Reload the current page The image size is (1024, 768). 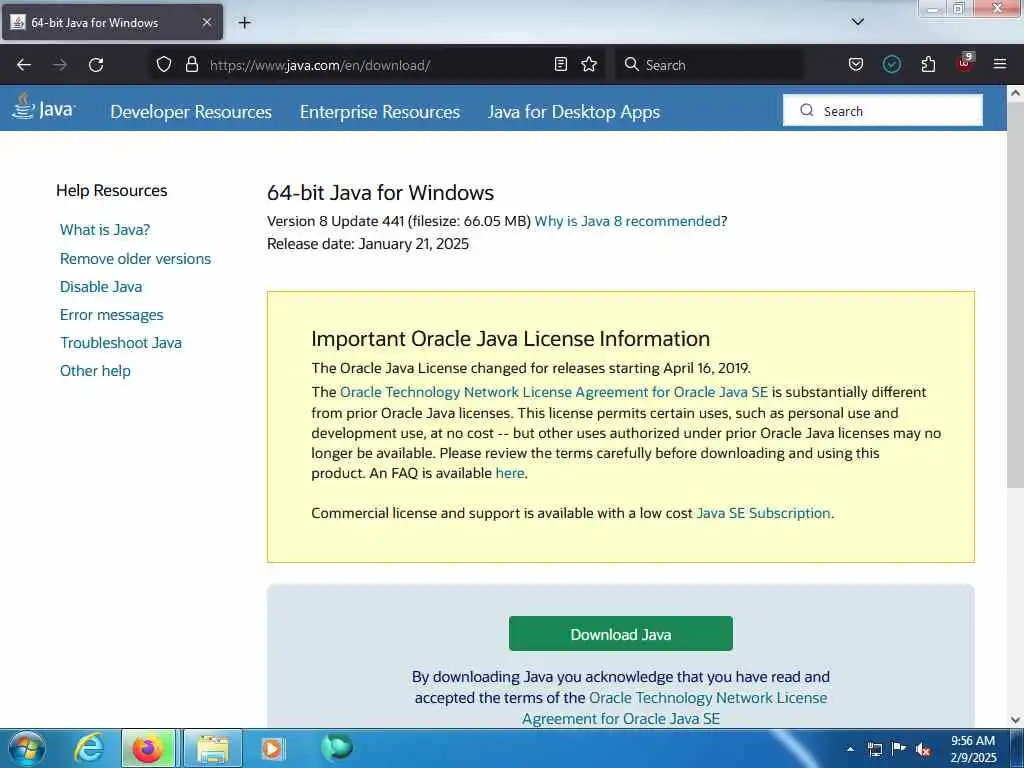click(96, 65)
